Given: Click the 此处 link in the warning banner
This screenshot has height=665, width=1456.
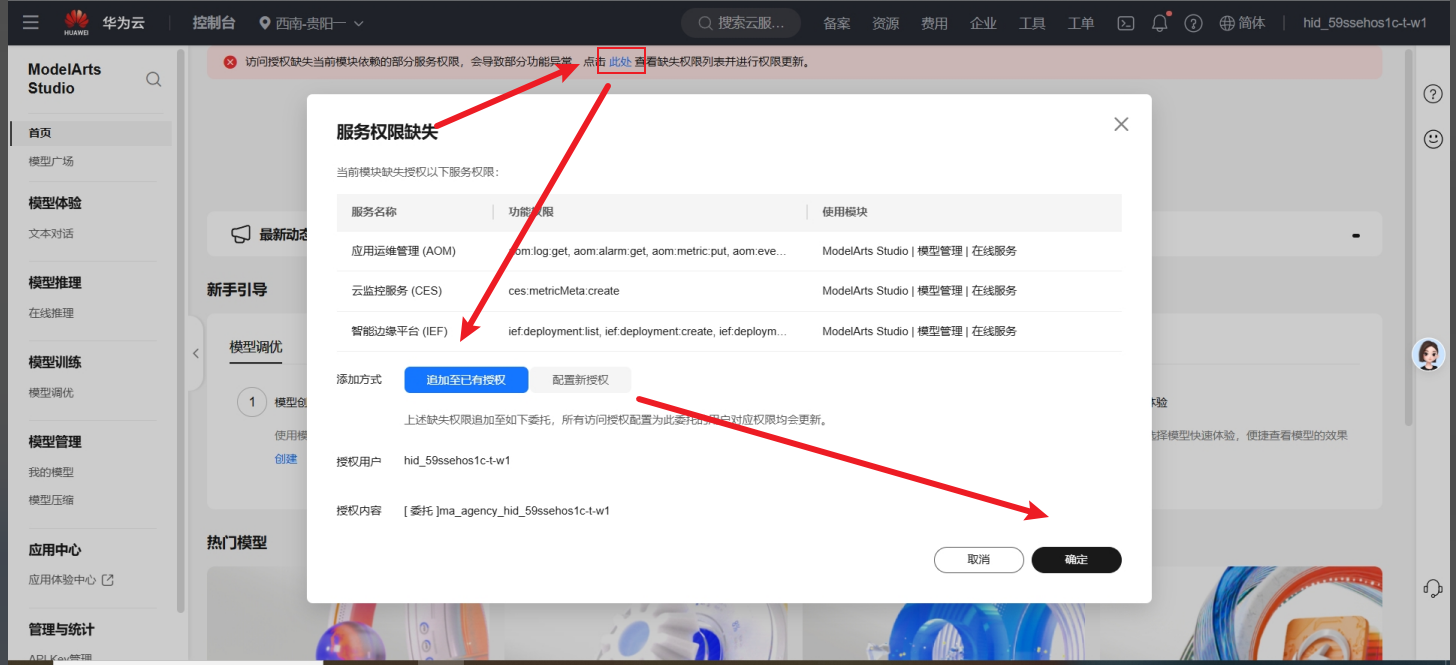Looking at the screenshot, I should pos(620,62).
